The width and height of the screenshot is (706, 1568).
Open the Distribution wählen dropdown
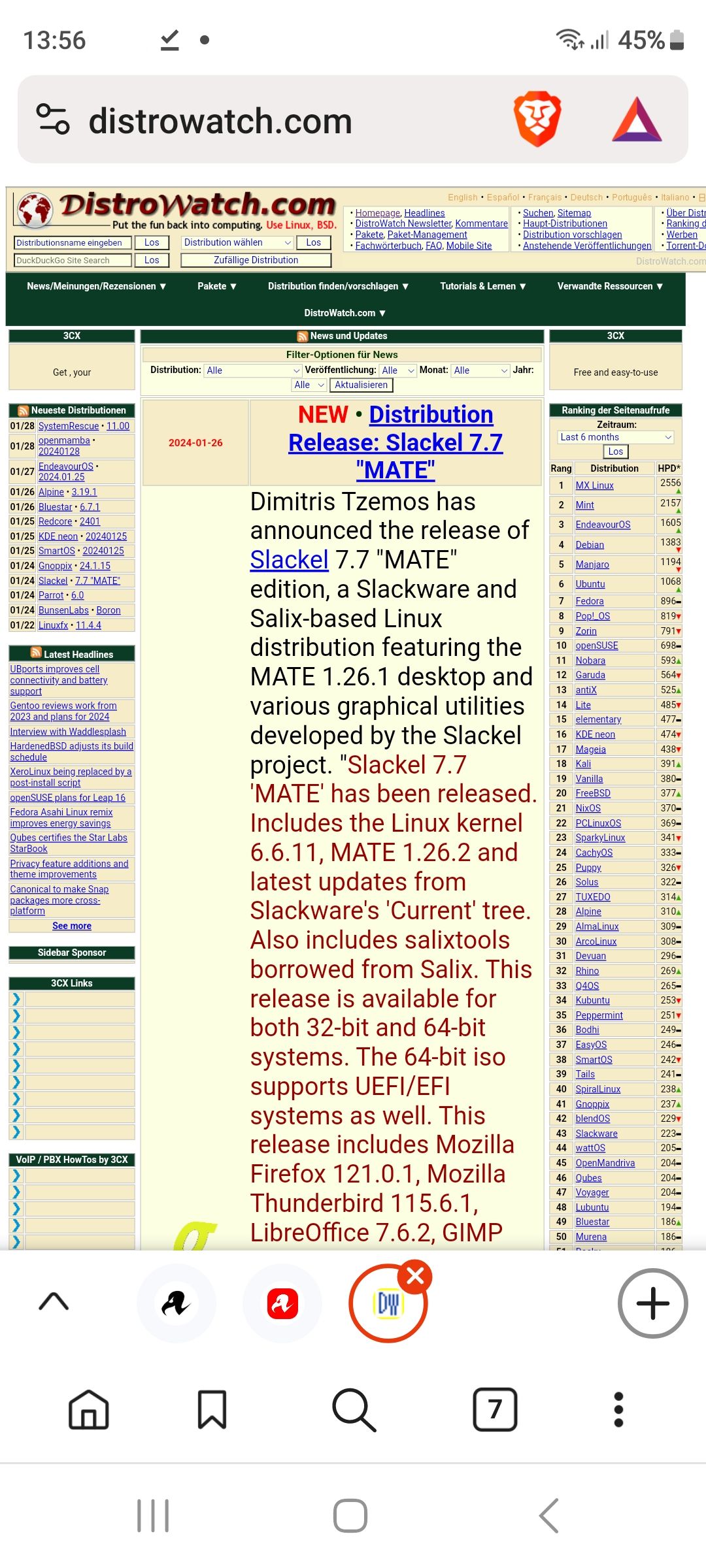tap(237, 242)
